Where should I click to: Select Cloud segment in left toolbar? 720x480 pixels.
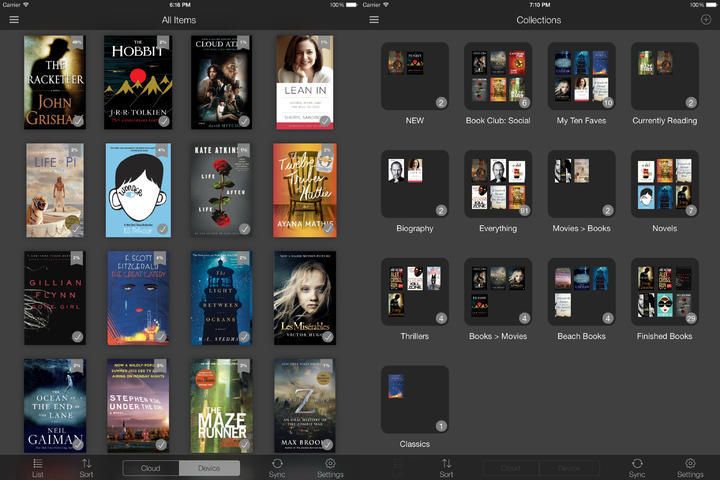click(151, 468)
